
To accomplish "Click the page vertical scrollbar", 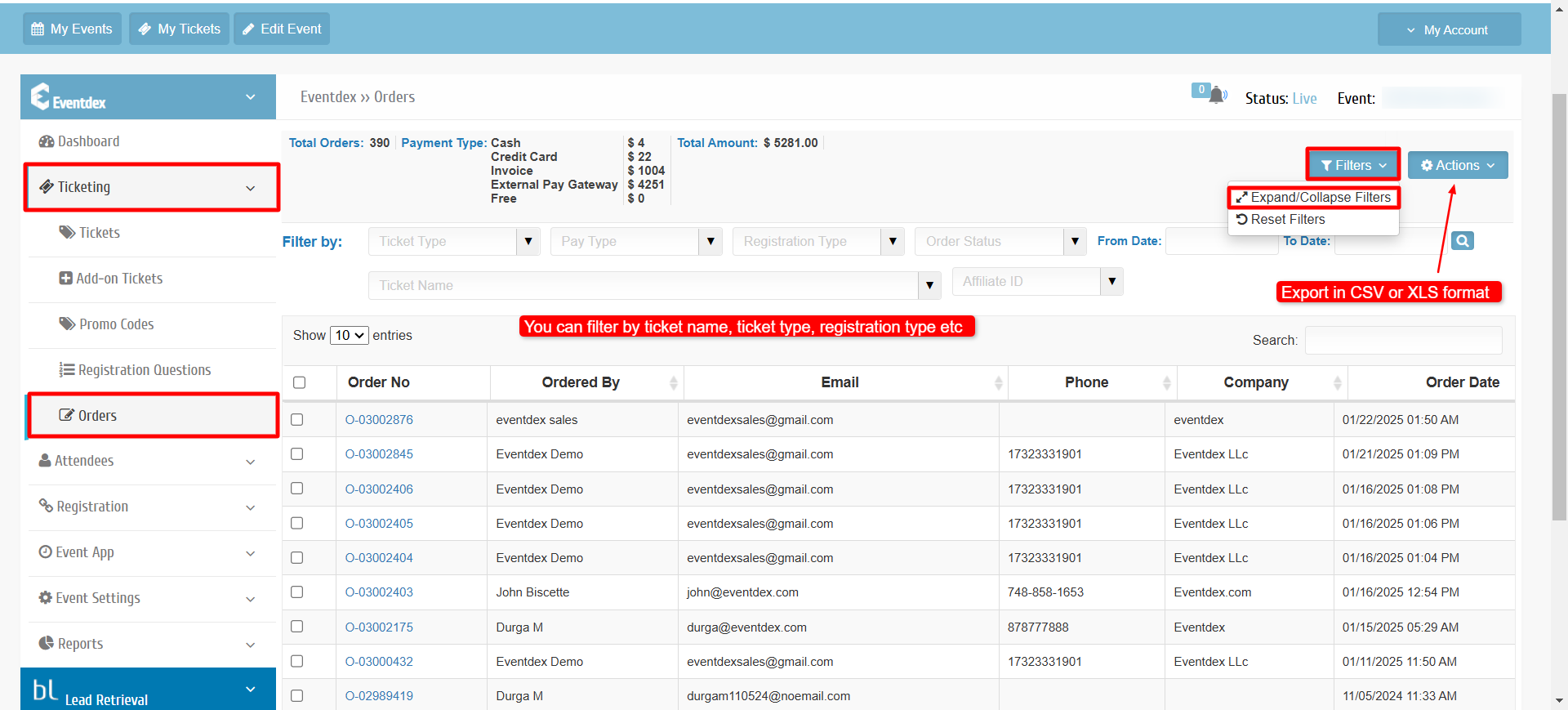I will [1559, 306].
